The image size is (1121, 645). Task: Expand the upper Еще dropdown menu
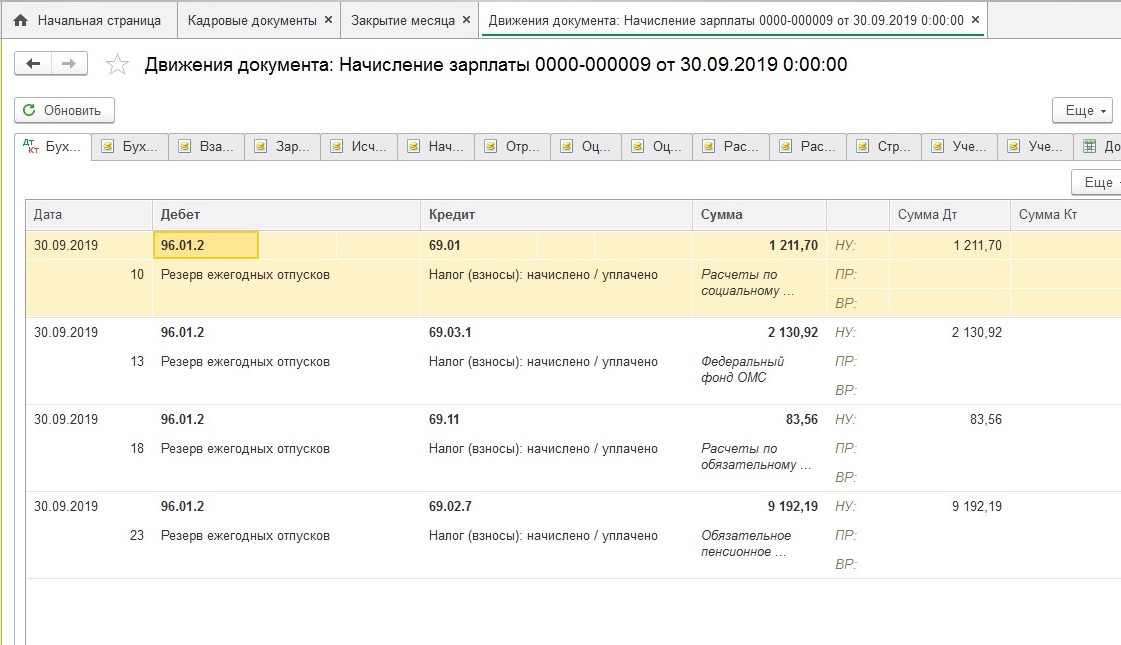(1083, 110)
